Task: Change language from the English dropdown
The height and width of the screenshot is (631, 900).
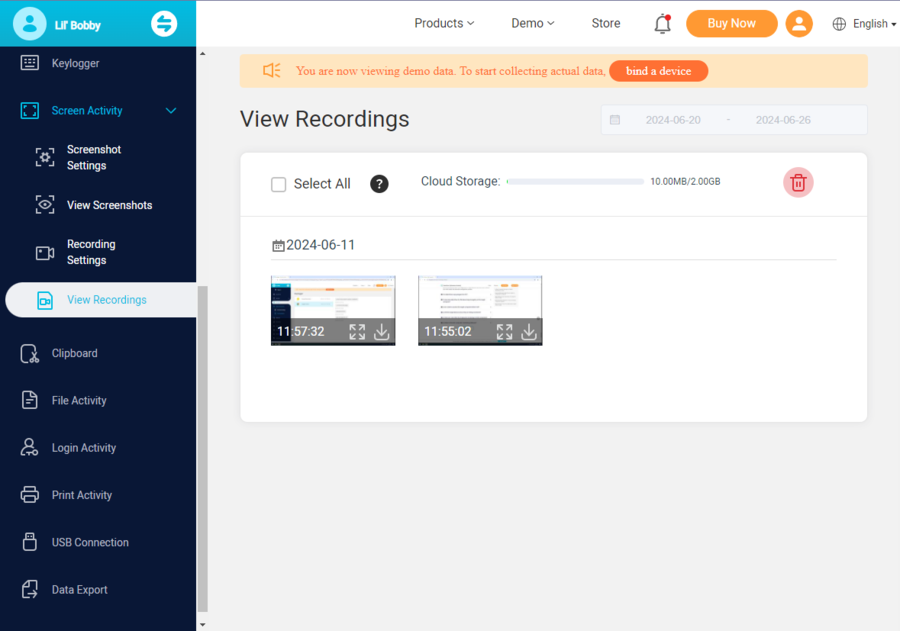Action: [x=864, y=24]
